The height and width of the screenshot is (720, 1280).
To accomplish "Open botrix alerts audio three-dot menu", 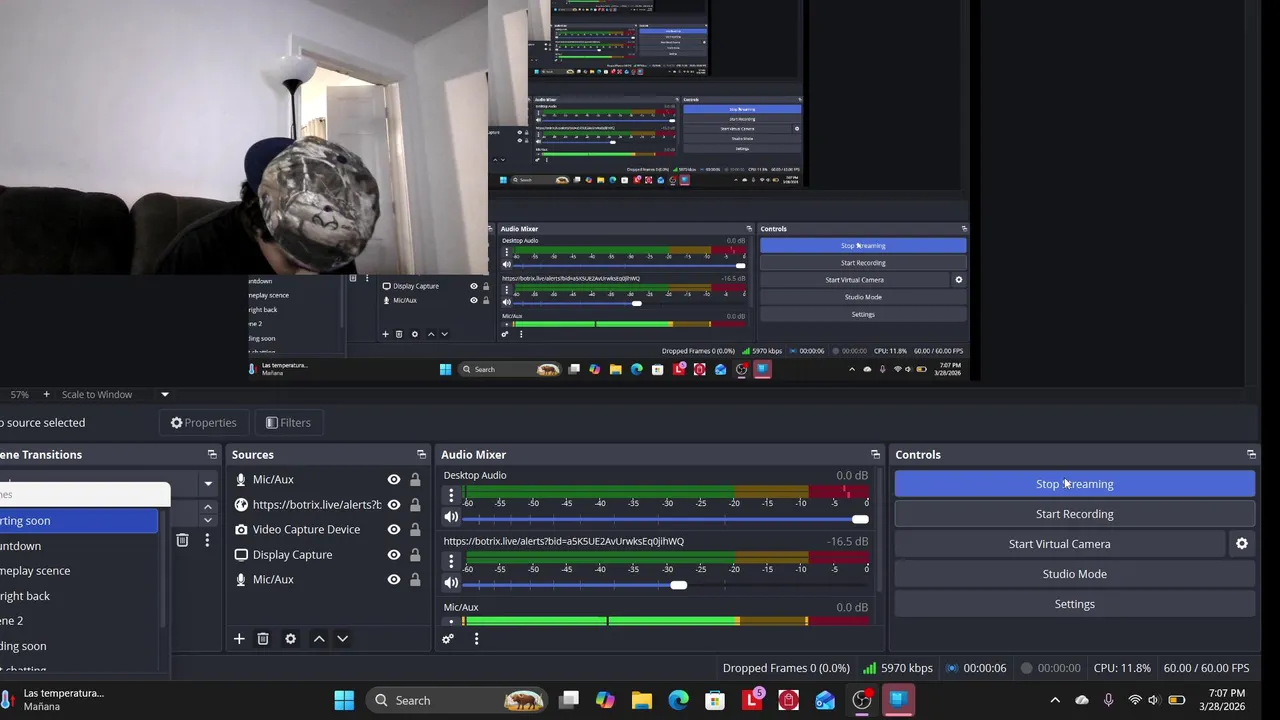I will 451,561.
